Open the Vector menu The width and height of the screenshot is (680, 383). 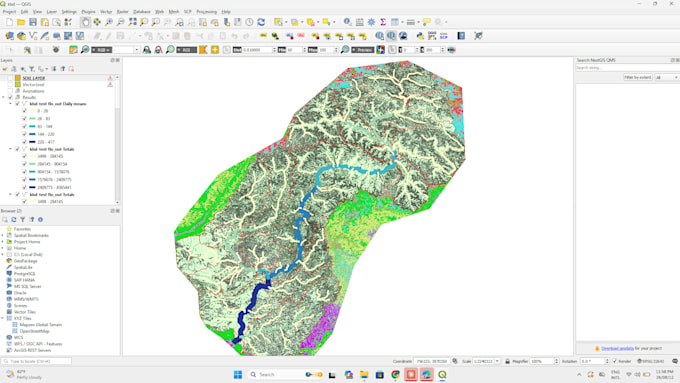(106, 12)
